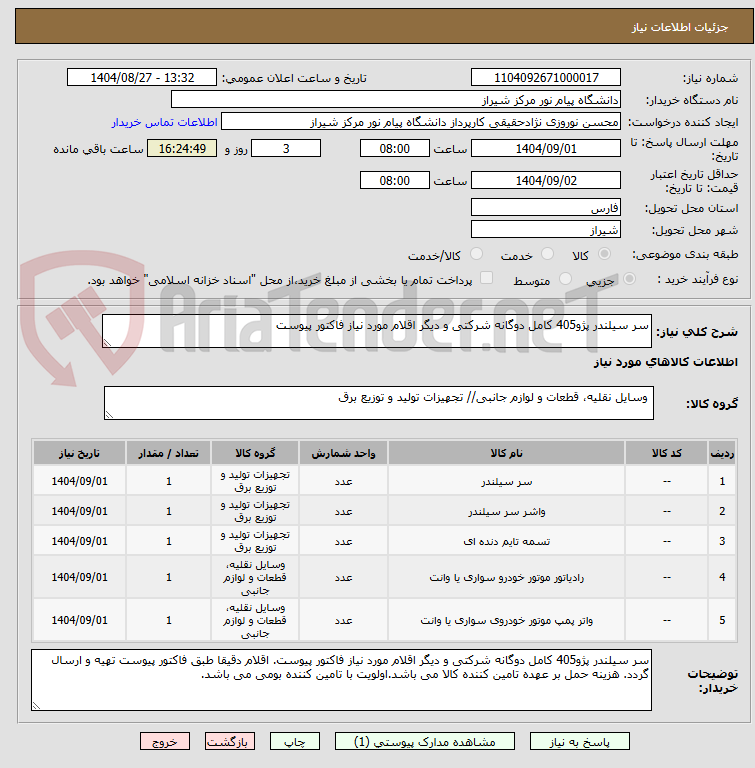
Task: Click the public announcement date field 1404/08/27
Action: (142, 77)
